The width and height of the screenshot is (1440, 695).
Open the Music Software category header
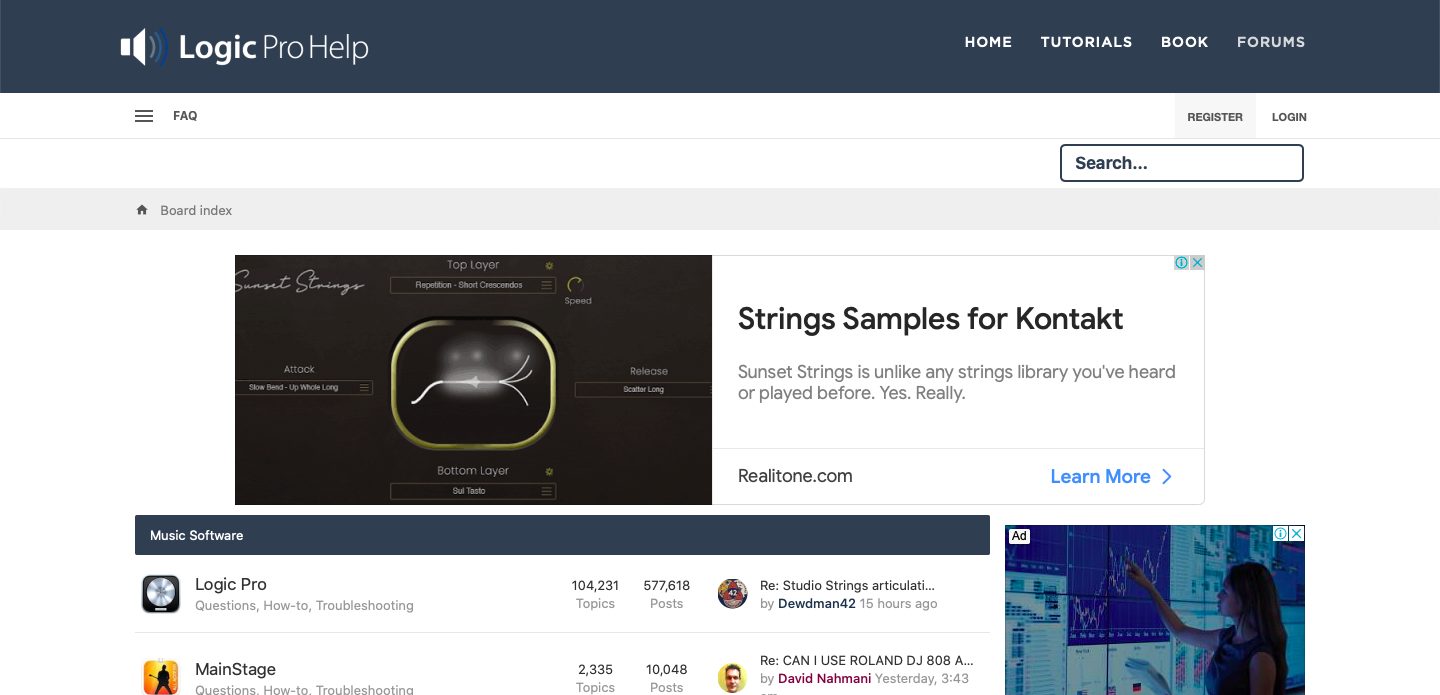coord(197,535)
